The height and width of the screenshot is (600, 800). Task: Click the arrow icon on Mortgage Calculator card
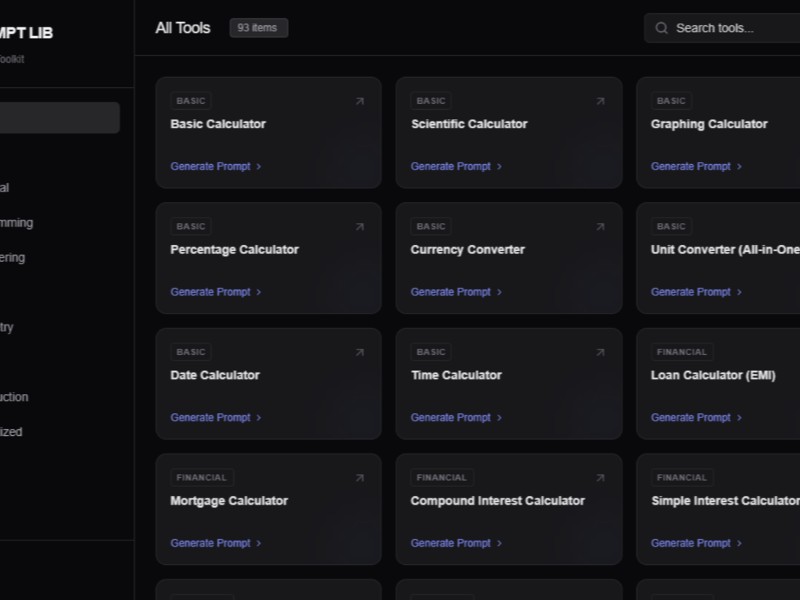click(x=360, y=479)
